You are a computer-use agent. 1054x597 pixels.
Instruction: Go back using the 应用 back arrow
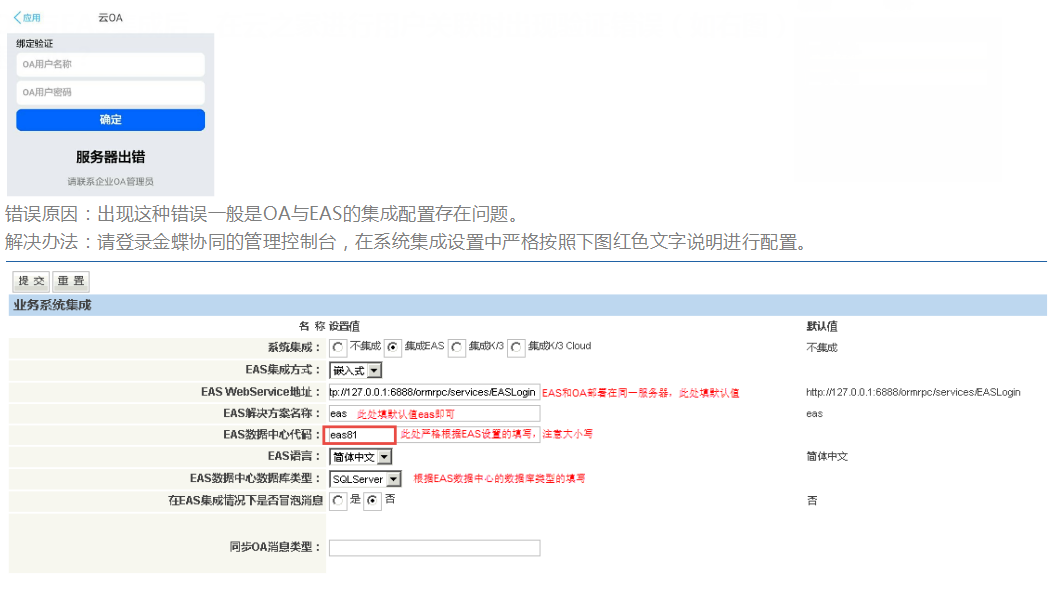[26, 17]
